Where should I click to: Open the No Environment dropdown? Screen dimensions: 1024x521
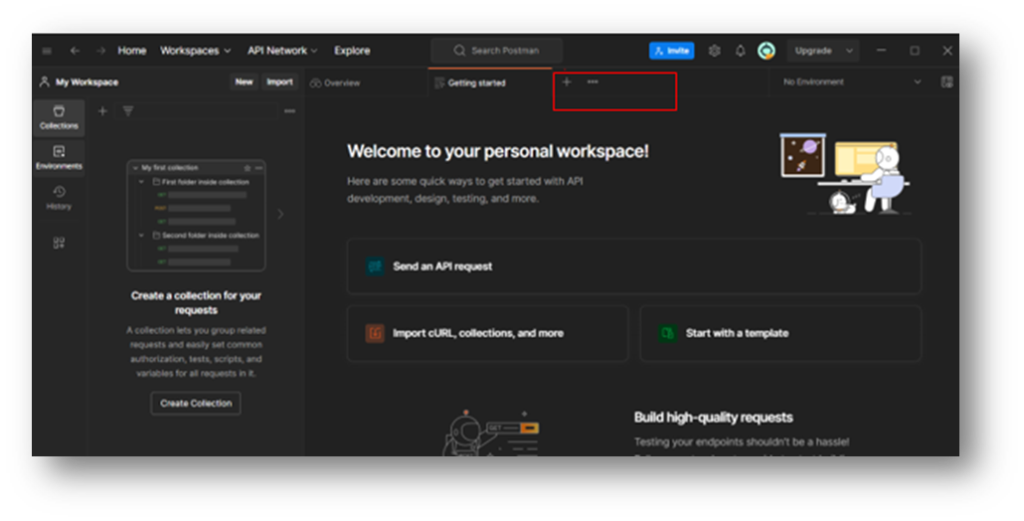(852, 82)
